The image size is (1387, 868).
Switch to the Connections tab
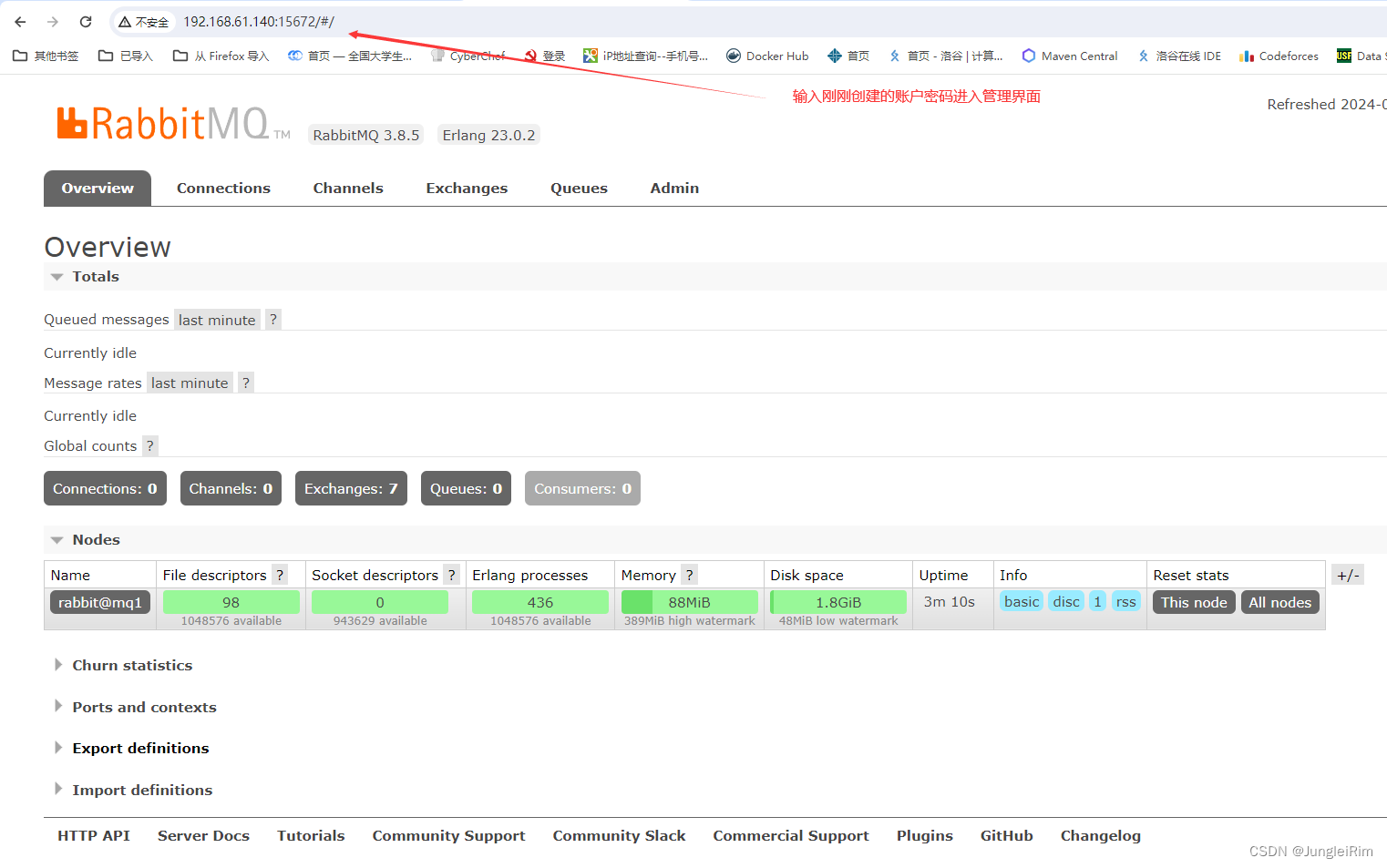223,189
